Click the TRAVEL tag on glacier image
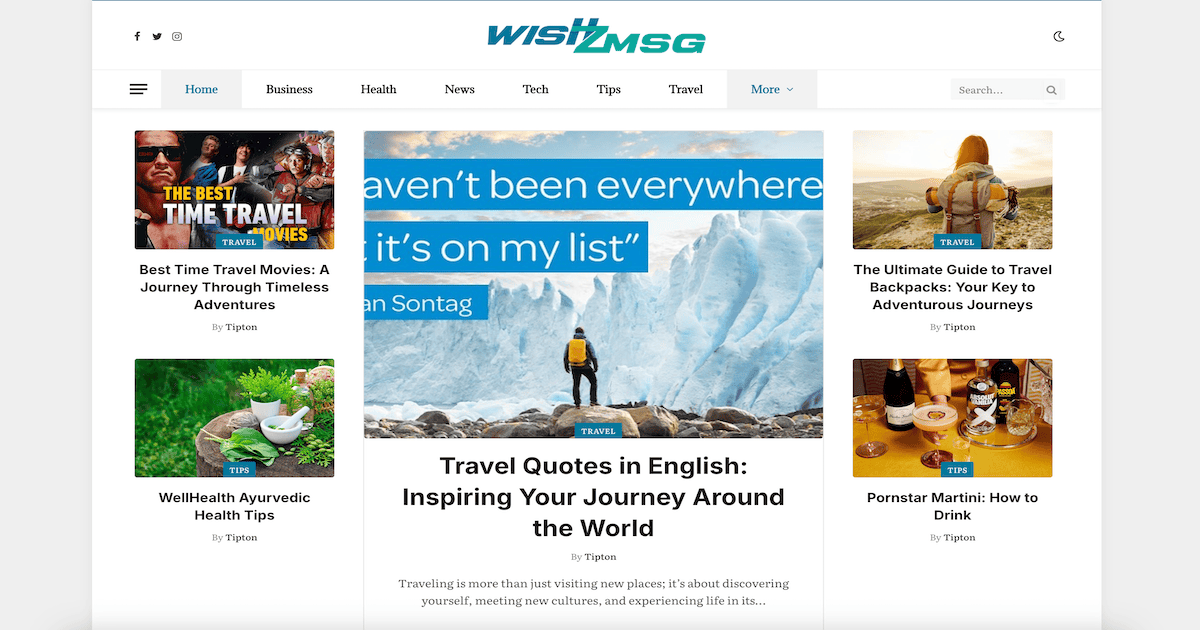This screenshot has height=630, width=1200. point(598,431)
